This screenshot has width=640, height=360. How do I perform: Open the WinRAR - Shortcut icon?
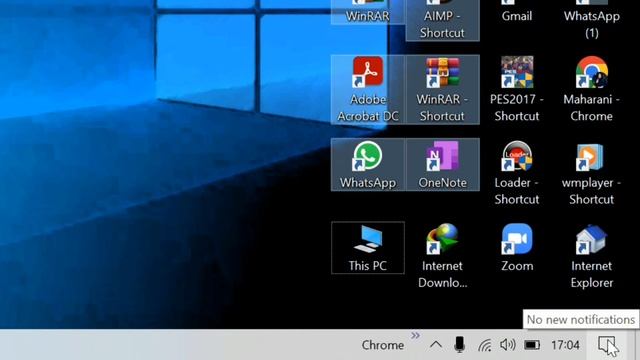click(x=442, y=89)
